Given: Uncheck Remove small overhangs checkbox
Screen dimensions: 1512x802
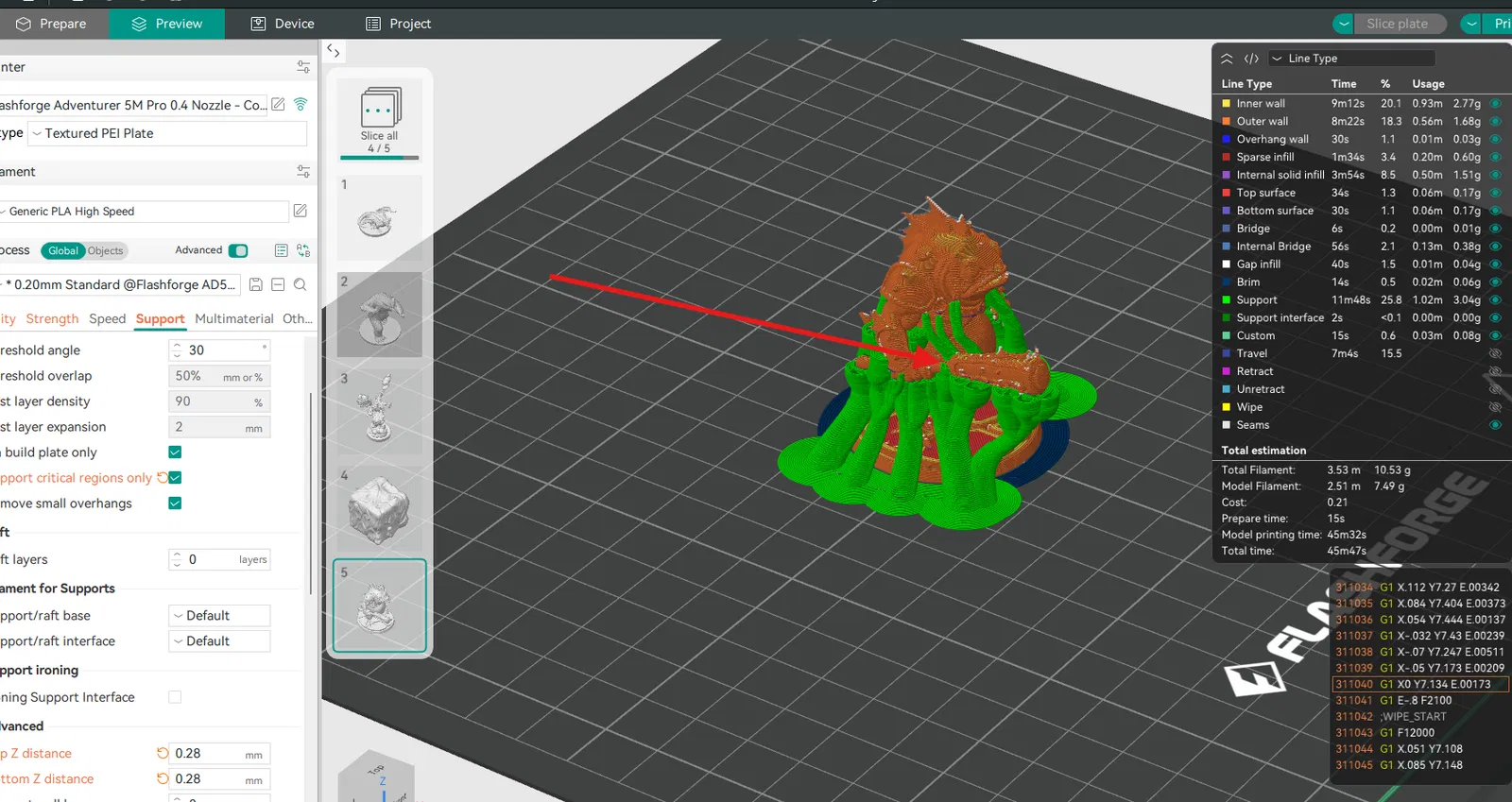Looking at the screenshot, I should tap(175, 503).
